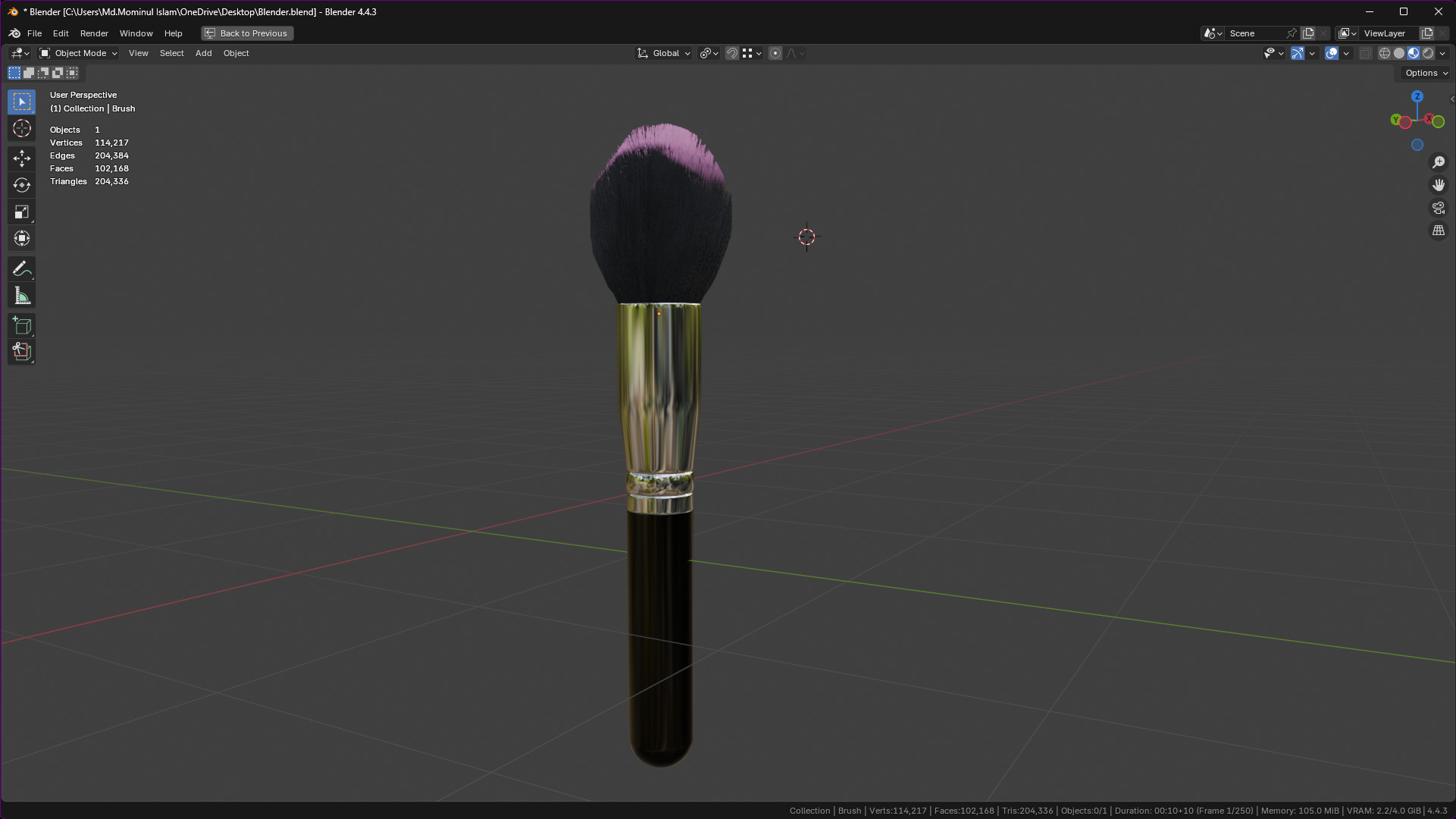Open the viewport Object menu
Viewport: 1456px width, 819px height.
coord(236,53)
